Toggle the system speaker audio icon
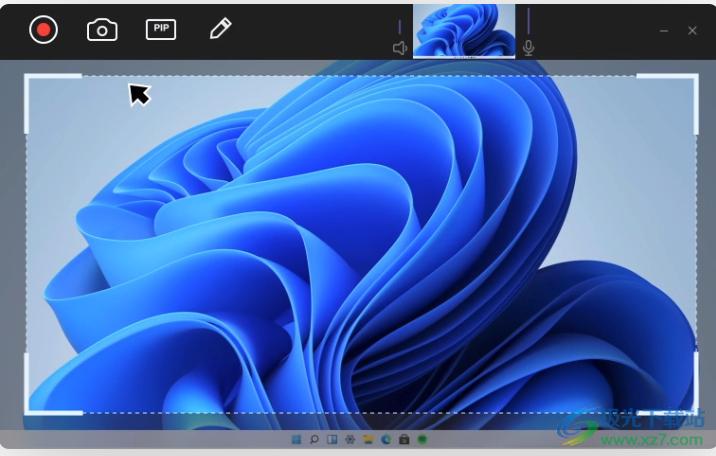 [x=400, y=48]
